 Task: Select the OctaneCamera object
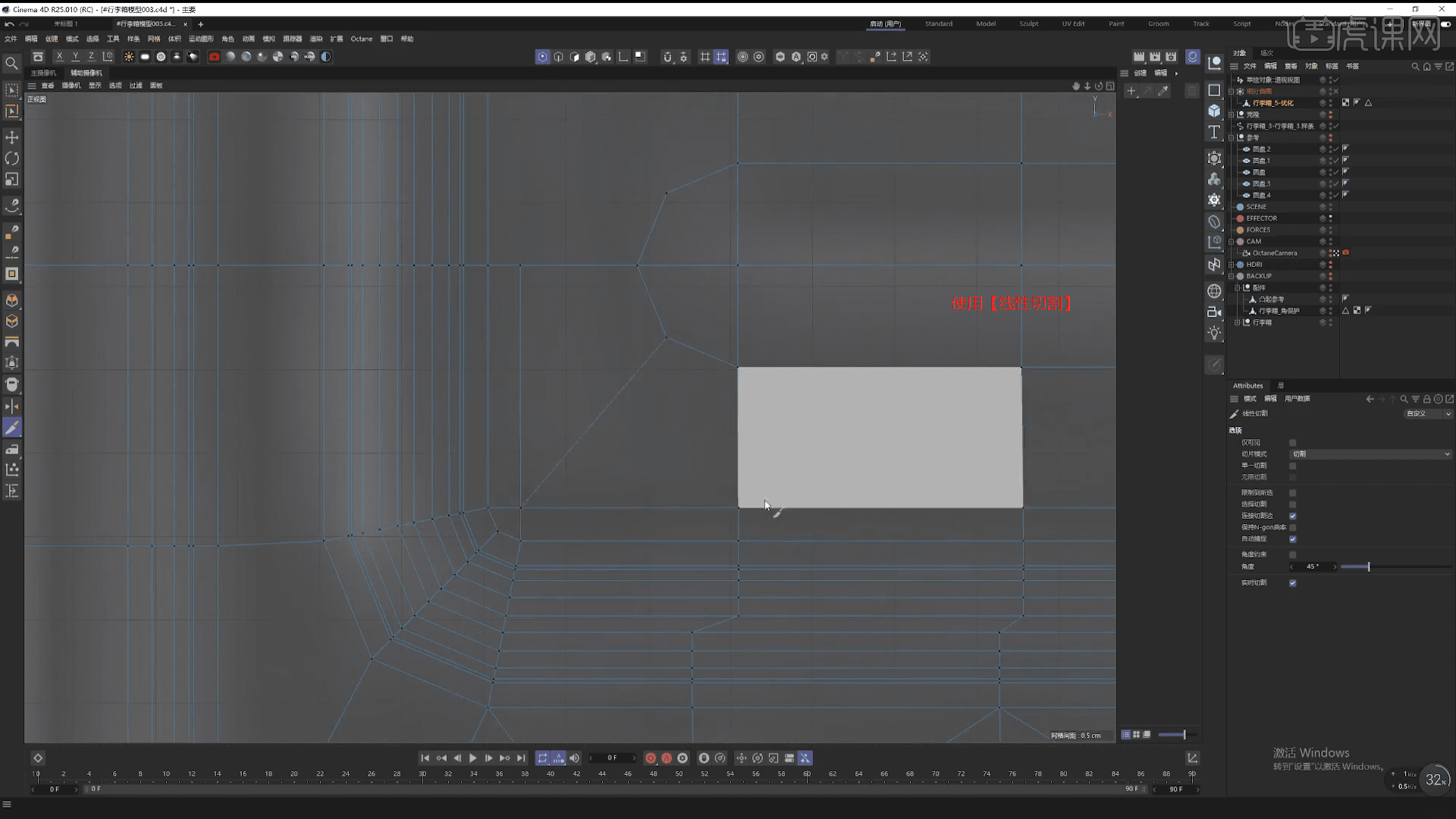click(x=1274, y=253)
